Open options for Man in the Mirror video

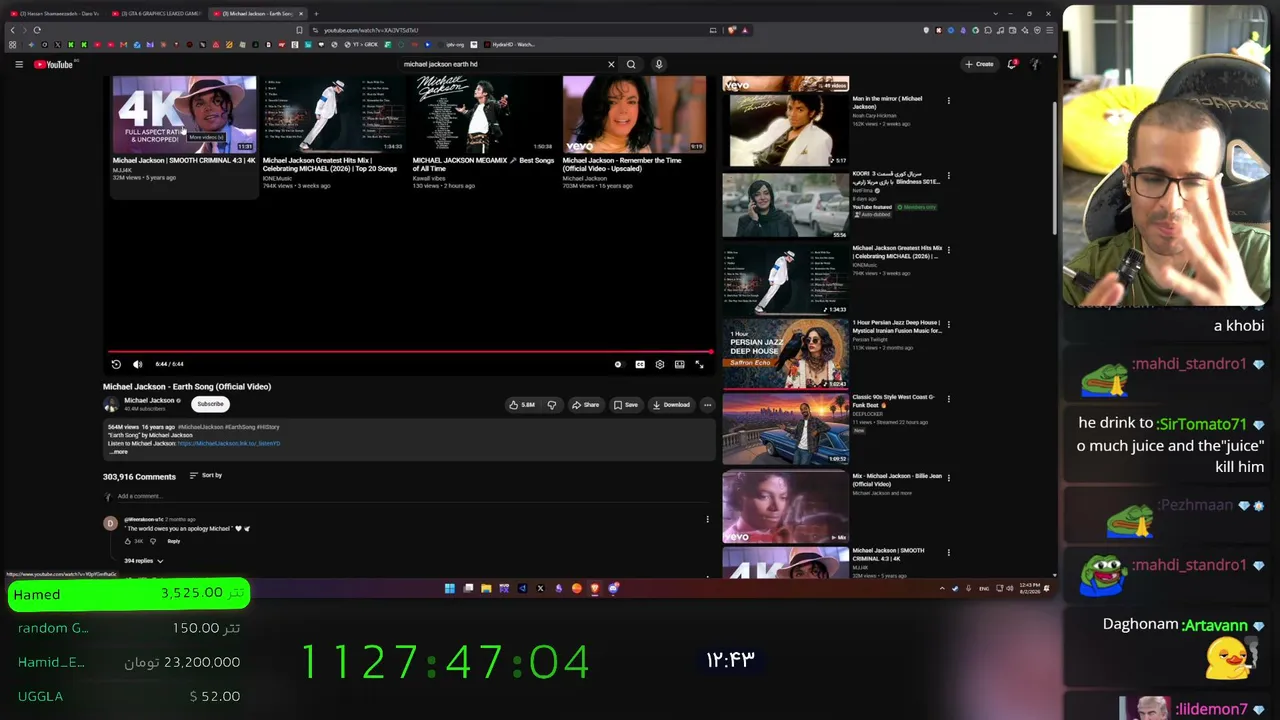(948, 101)
